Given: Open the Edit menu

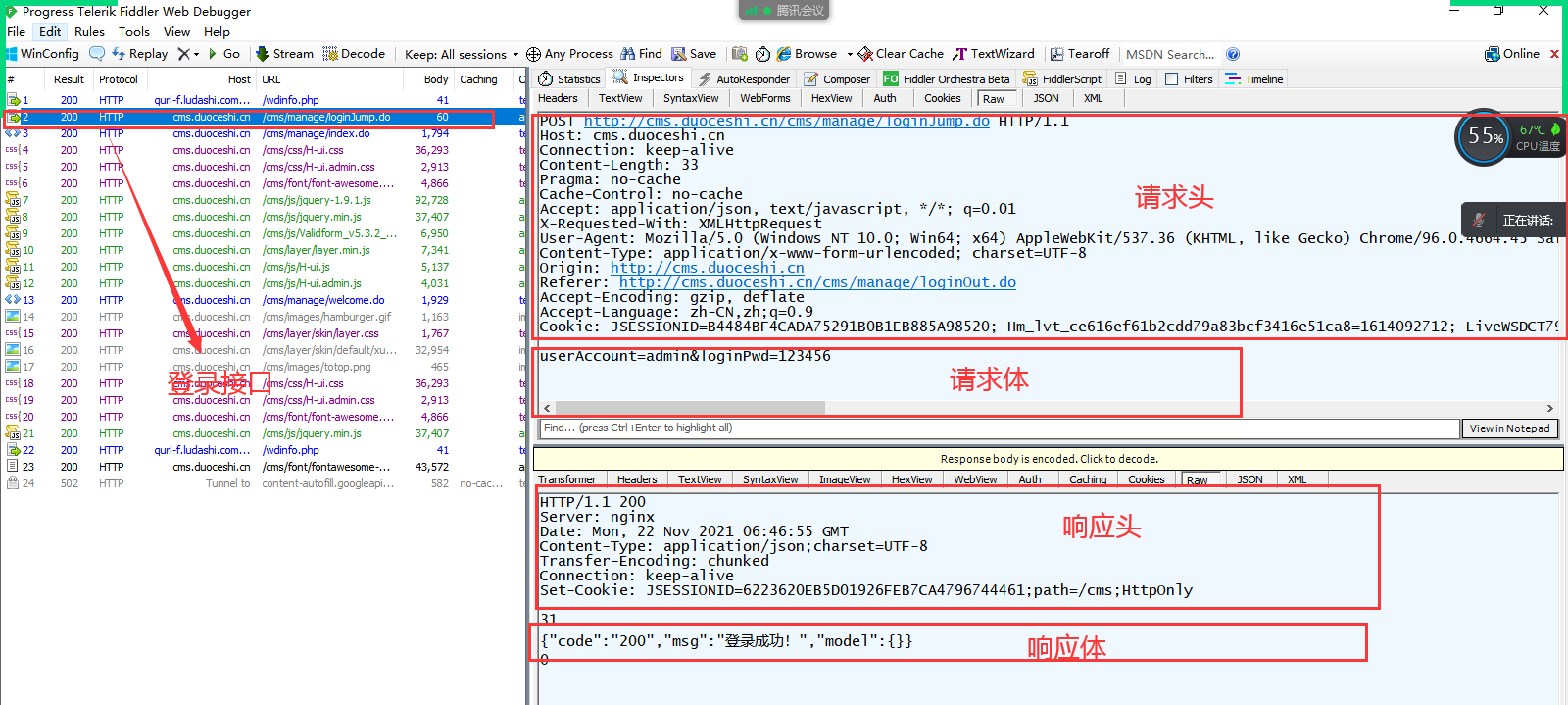Looking at the screenshot, I should tap(50, 31).
